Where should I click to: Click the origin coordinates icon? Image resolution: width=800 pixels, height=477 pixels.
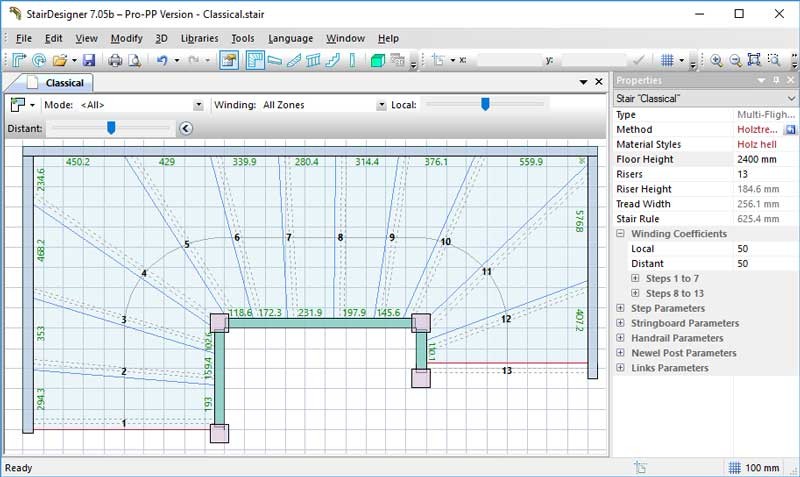tap(438, 60)
